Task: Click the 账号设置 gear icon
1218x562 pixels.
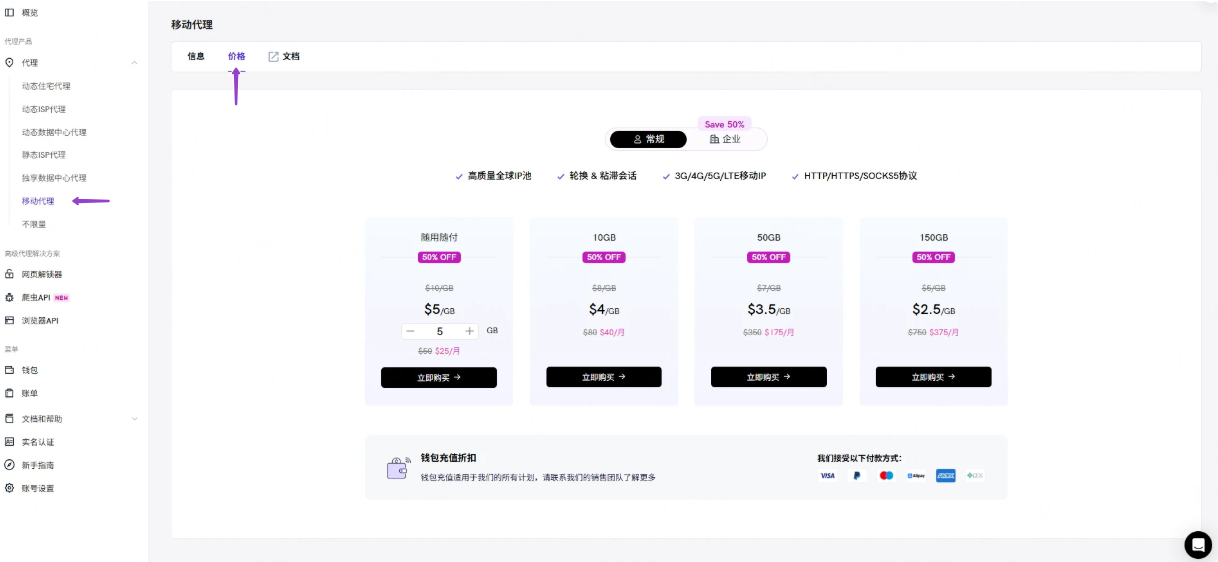Action: point(10,488)
